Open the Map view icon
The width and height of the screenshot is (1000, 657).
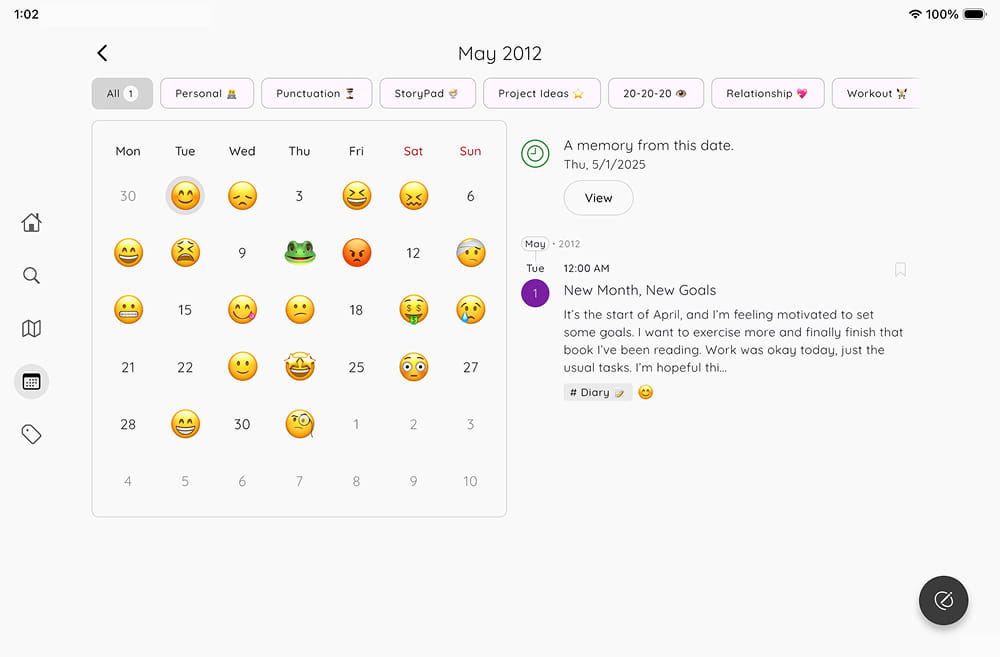31,328
